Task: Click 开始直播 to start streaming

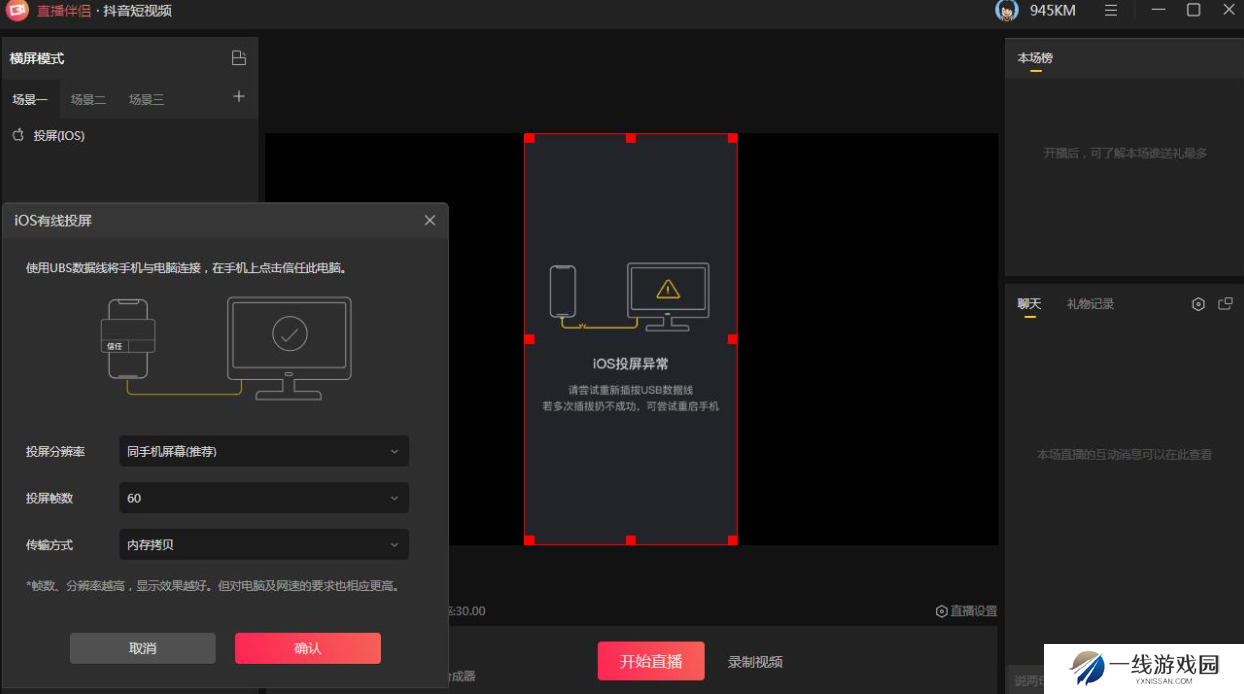Action: tap(651, 661)
